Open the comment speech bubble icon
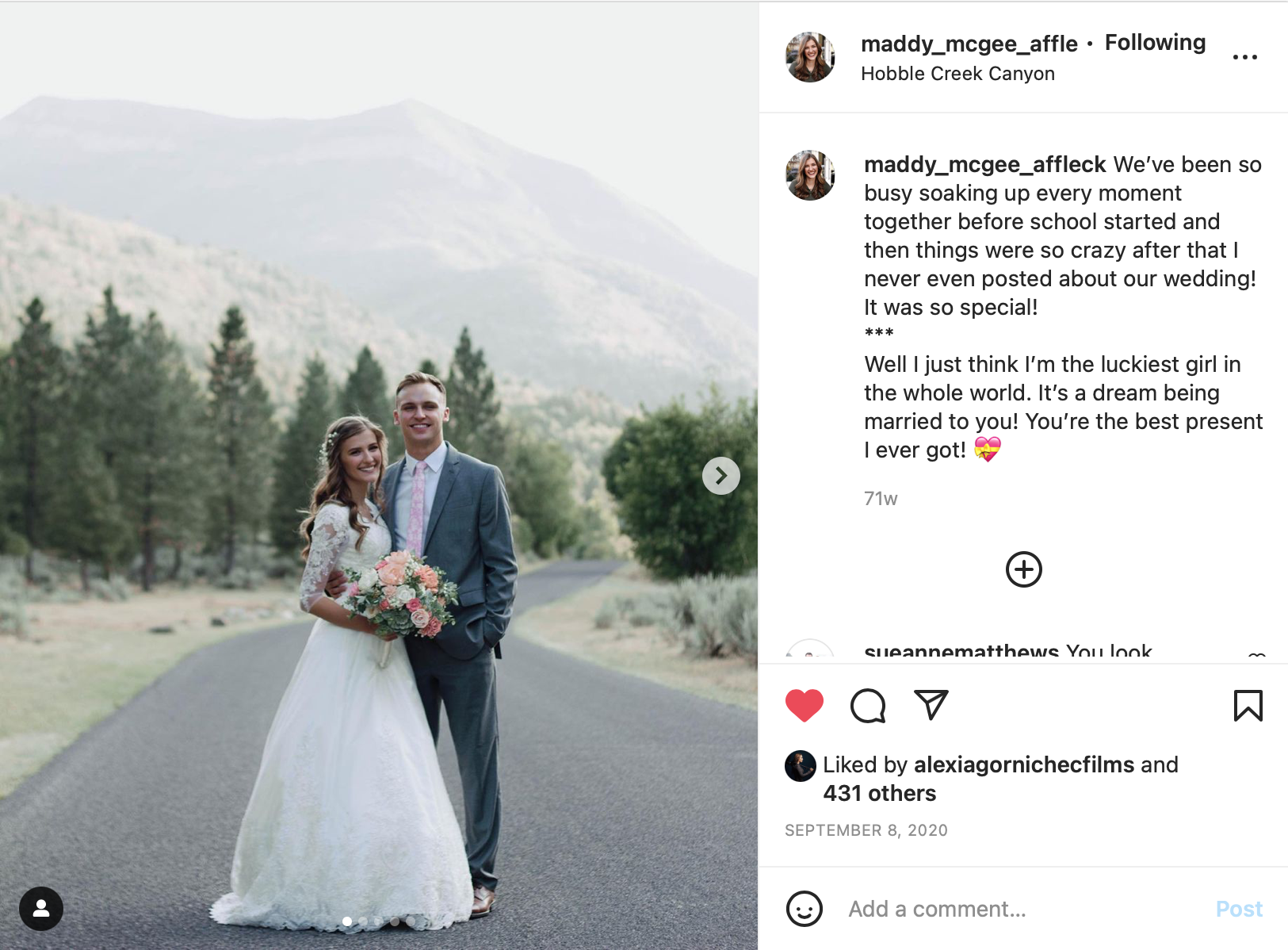1288x950 pixels. click(x=868, y=705)
